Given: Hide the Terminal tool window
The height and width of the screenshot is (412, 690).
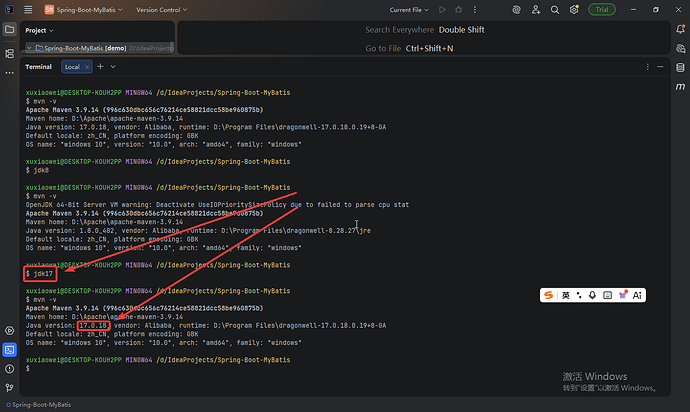Looking at the screenshot, I should [x=660, y=66].
